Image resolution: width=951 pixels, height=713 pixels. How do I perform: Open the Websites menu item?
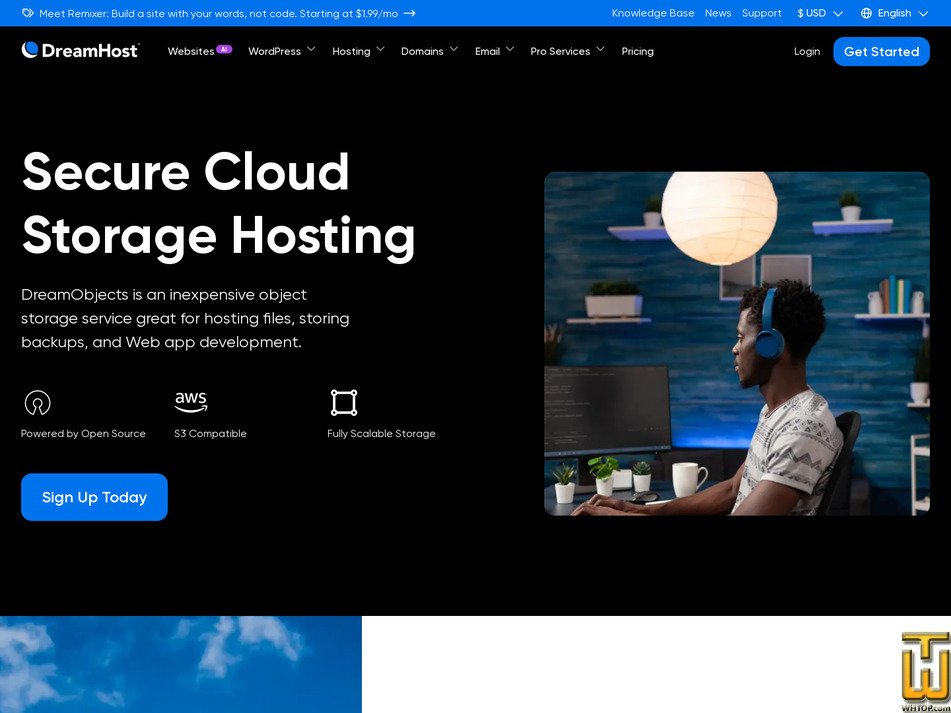click(190, 52)
